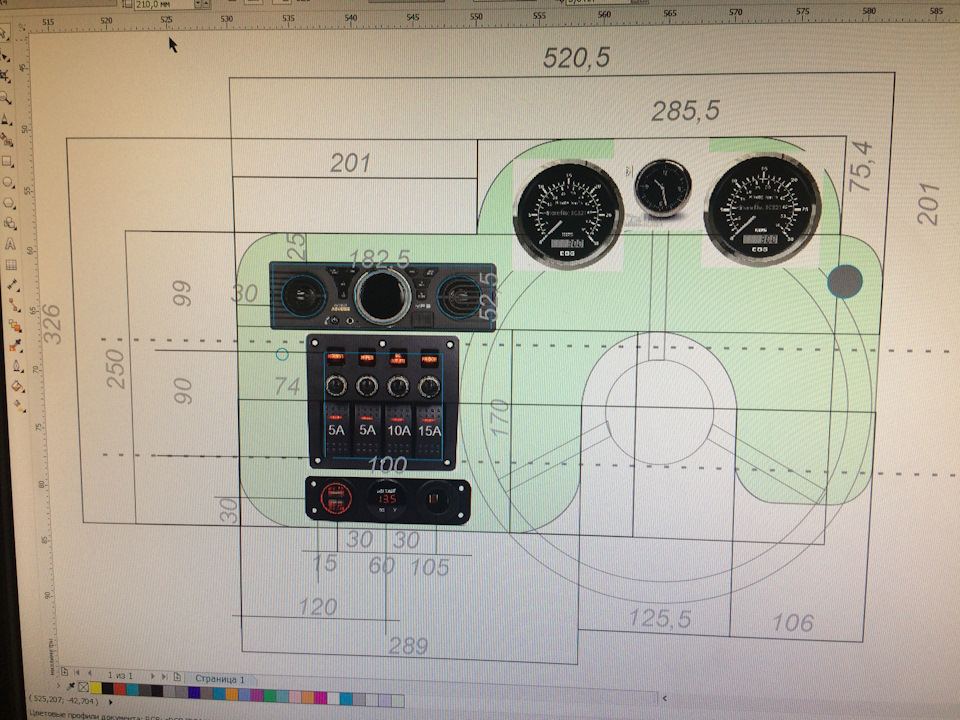The height and width of the screenshot is (720, 960).
Task: Select the Polygon tool in toolbox
Action: tap(9, 203)
